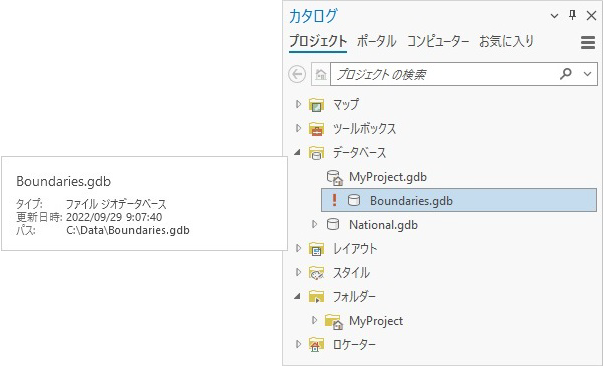Expand the ロケーター node
The height and width of the screenshot is (366, 603).
click(x=298, y=344)
